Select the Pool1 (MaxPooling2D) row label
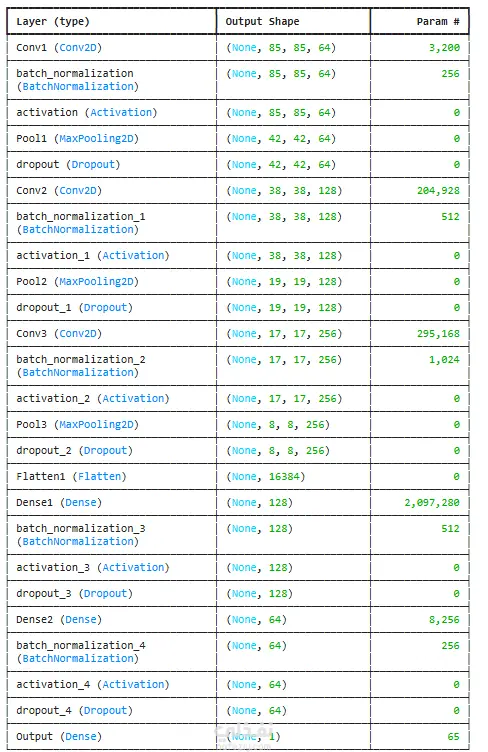488x752 pixels. [x=77, y=139]
